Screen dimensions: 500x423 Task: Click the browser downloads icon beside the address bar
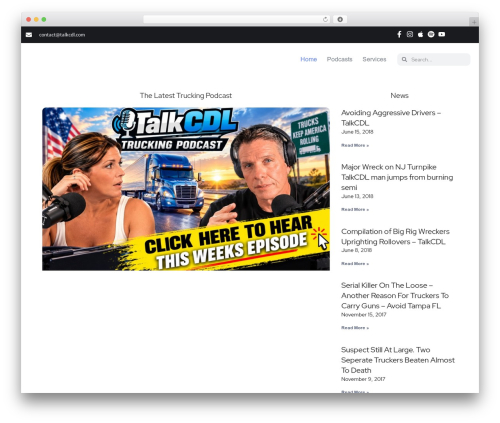tap(340, 19)
